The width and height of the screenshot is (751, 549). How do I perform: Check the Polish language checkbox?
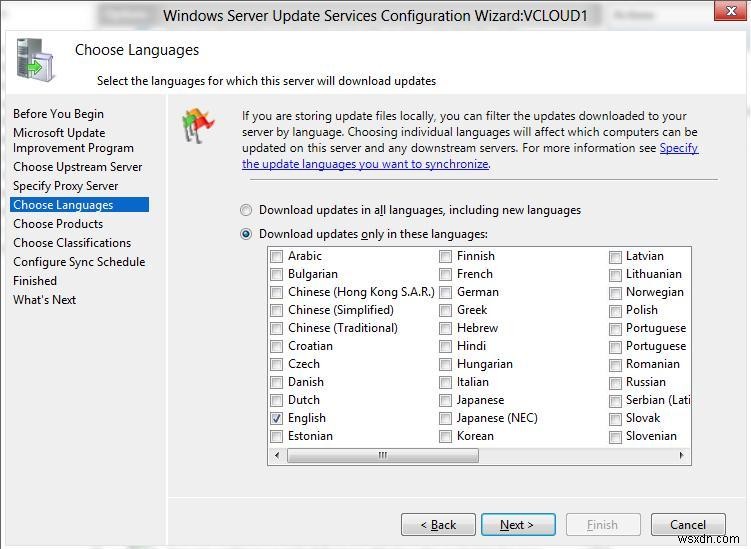coord(615,311)
